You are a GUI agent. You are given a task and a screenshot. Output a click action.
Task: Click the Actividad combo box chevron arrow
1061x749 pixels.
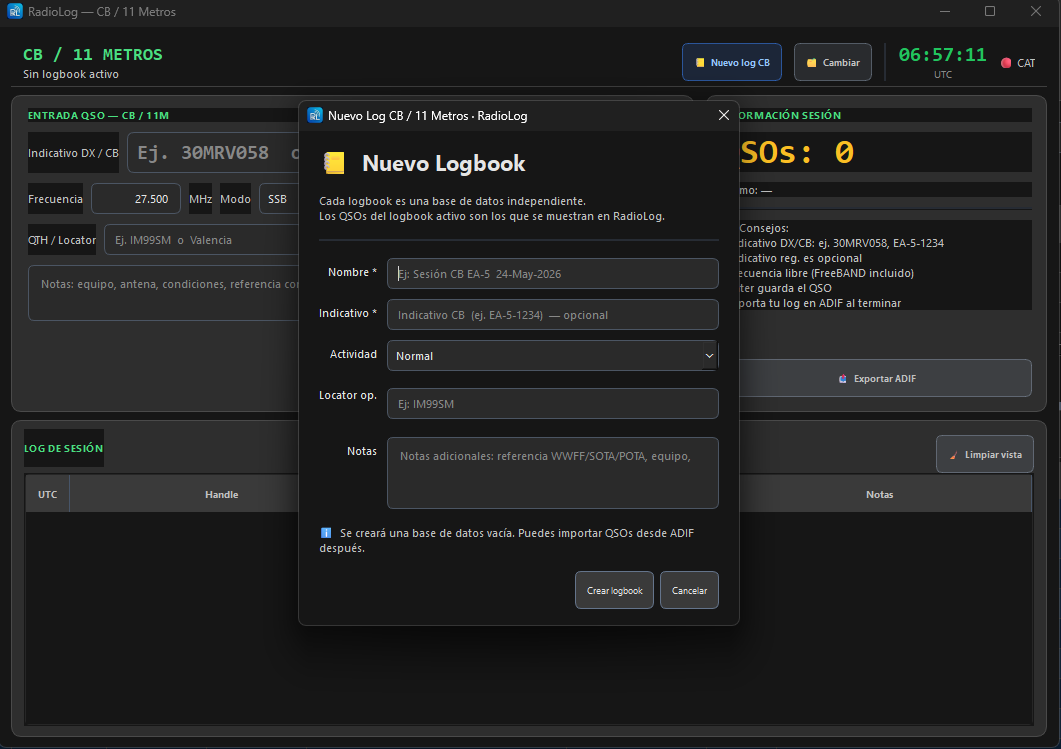709,356
